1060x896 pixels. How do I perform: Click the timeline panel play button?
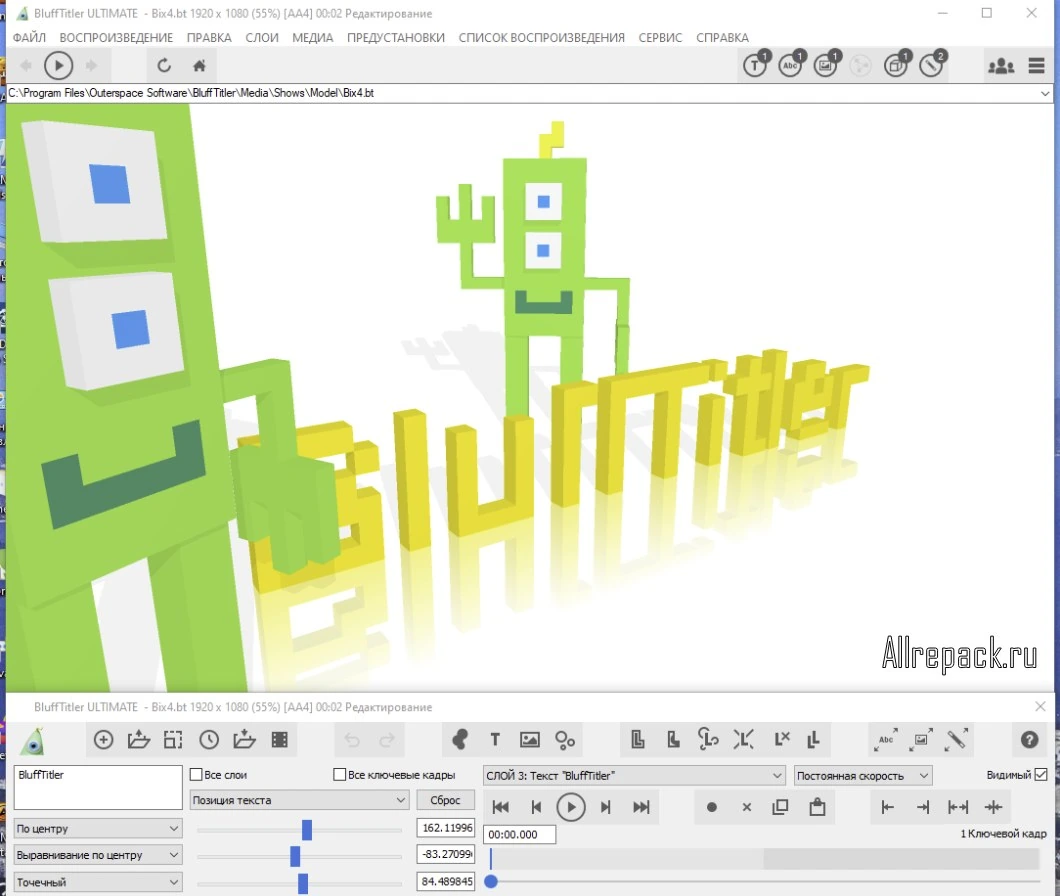click(x=571, y=807)
